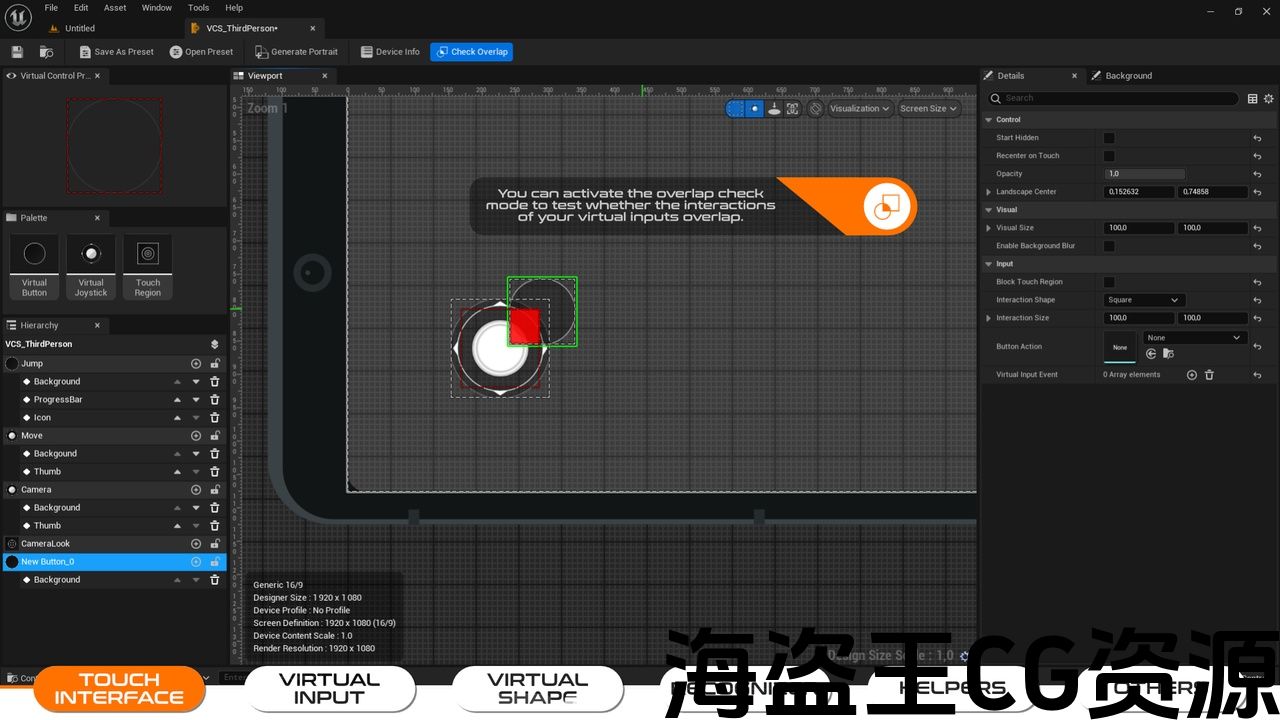The height and width of the screenshot is (720, 1280).
Task: Click the add icon on the Jump row
Action: click(196, 364)
